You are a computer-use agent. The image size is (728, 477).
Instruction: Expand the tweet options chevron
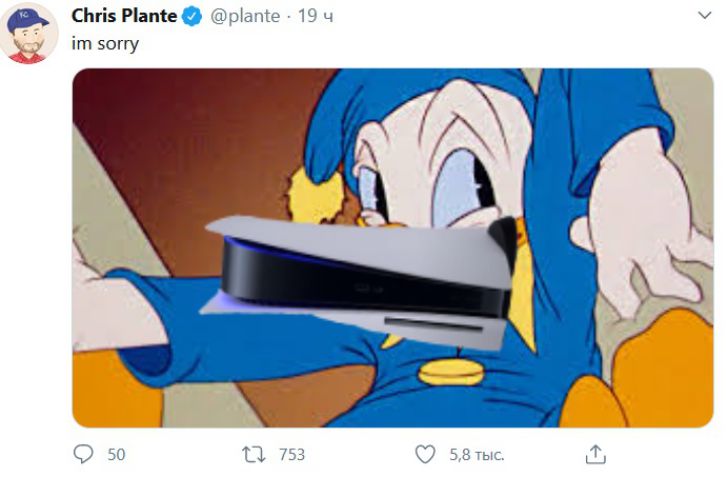(x=704, y=16)
